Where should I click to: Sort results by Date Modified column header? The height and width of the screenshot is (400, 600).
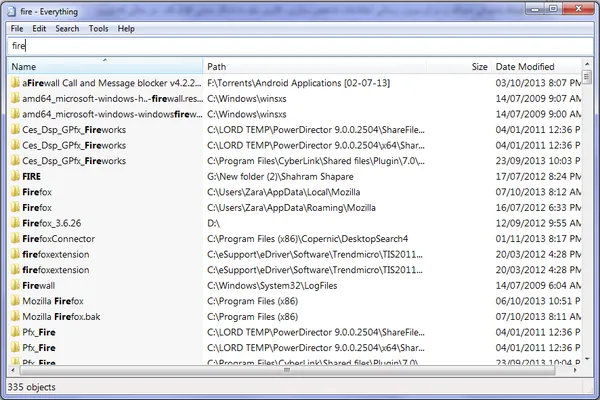point(536,66)
